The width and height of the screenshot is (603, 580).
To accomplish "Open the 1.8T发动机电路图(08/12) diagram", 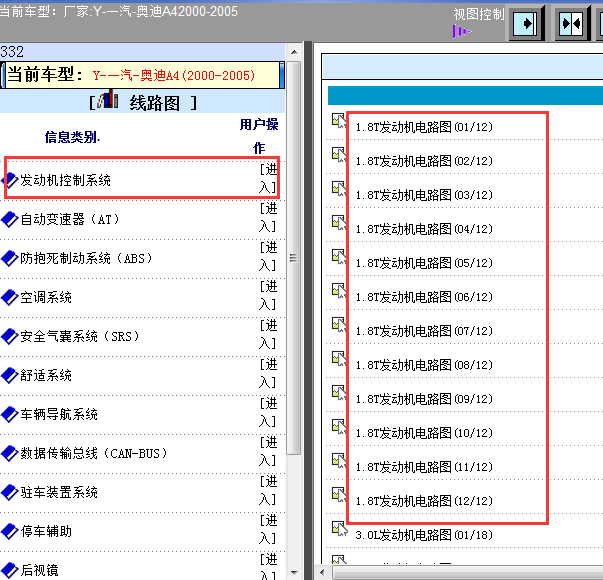I will click(424, 365).
